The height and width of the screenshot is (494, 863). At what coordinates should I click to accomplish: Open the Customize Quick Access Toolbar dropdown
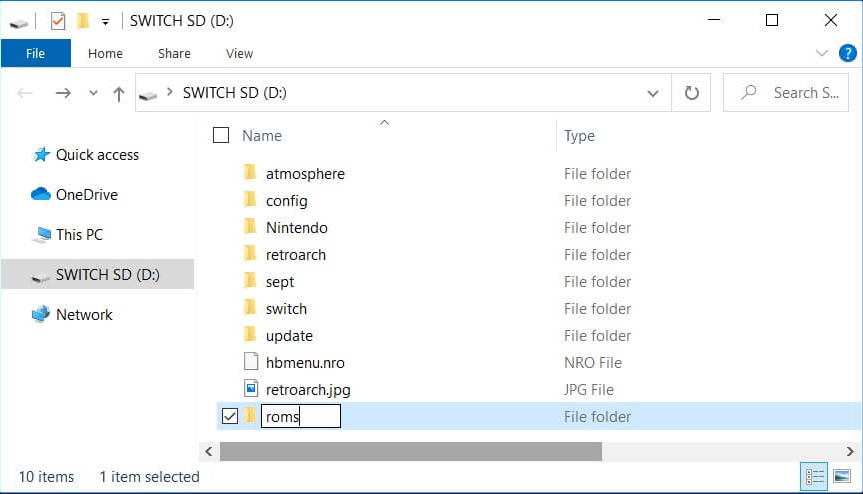click(x=105, y=22)
